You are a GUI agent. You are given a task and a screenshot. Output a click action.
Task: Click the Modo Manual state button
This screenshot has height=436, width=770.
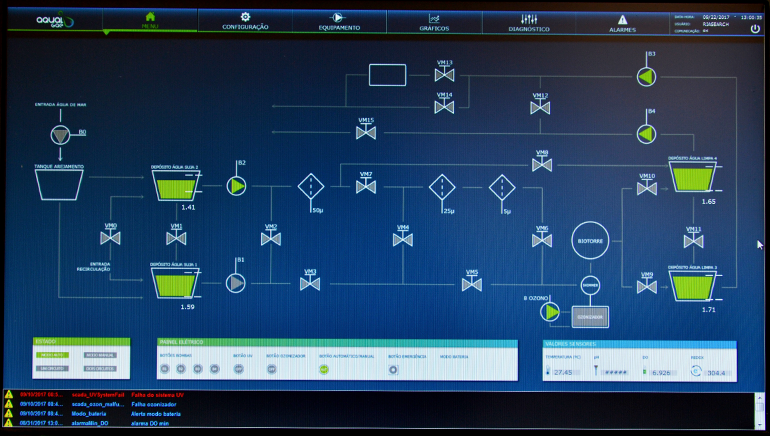pyautogui.click(x=101, y=355)
